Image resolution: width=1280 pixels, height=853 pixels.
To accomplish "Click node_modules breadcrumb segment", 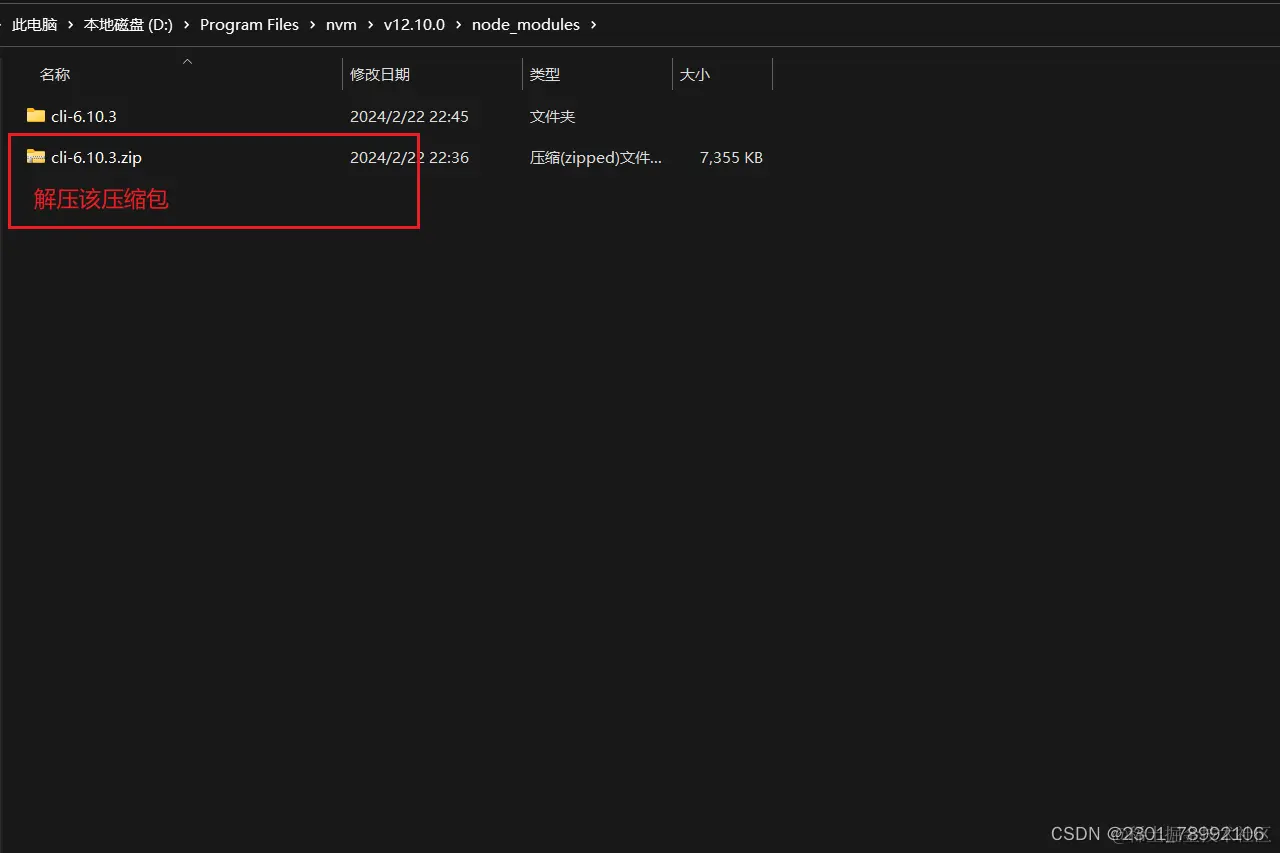I will 526,24.
